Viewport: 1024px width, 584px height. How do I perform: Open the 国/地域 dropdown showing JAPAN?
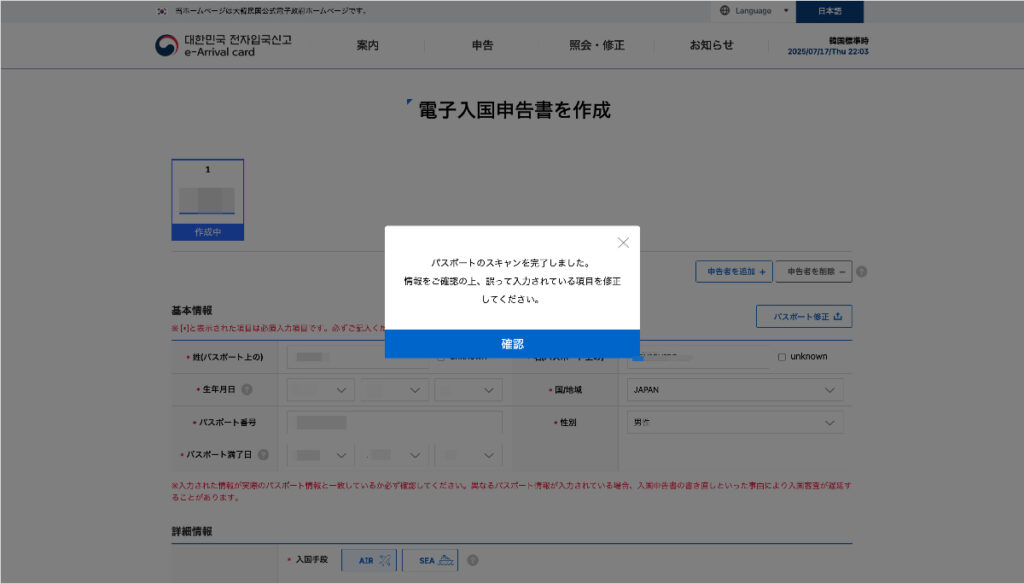point(735,389)
